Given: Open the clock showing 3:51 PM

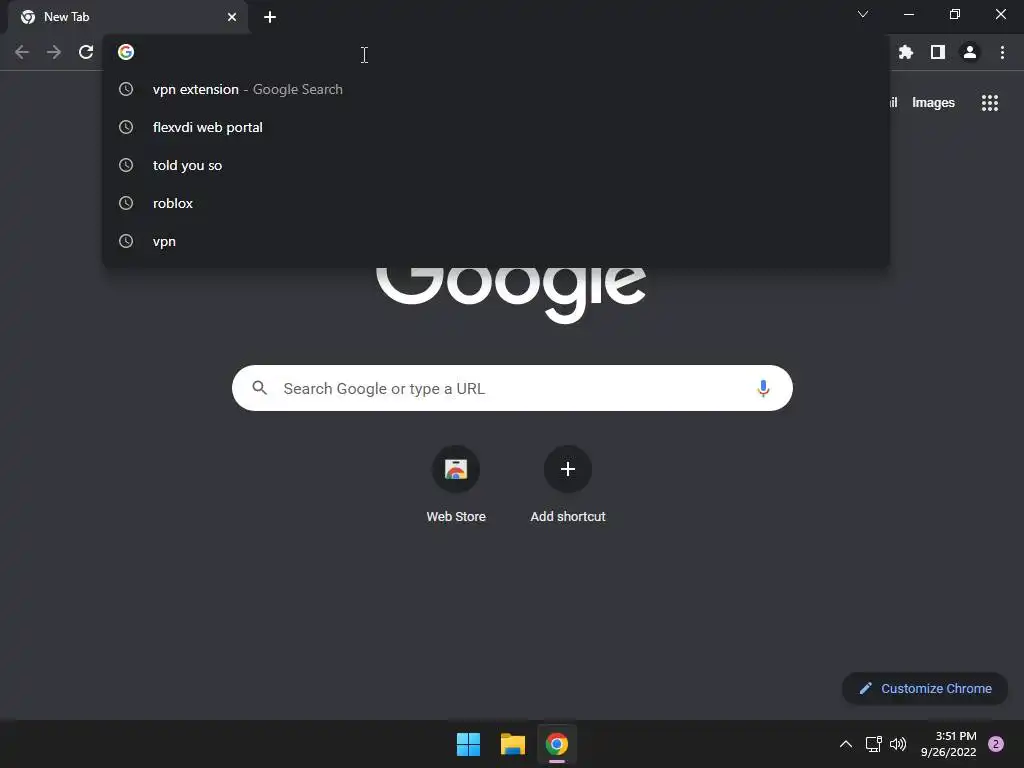Looking at the screenshot, I should [x=949, y=744].
